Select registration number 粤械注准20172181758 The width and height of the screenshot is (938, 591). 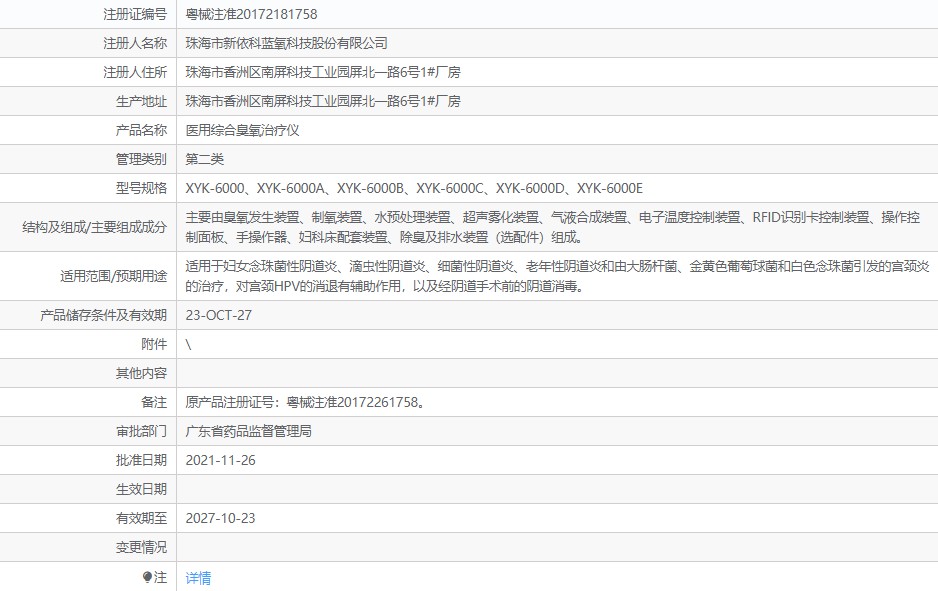[251, 14]
